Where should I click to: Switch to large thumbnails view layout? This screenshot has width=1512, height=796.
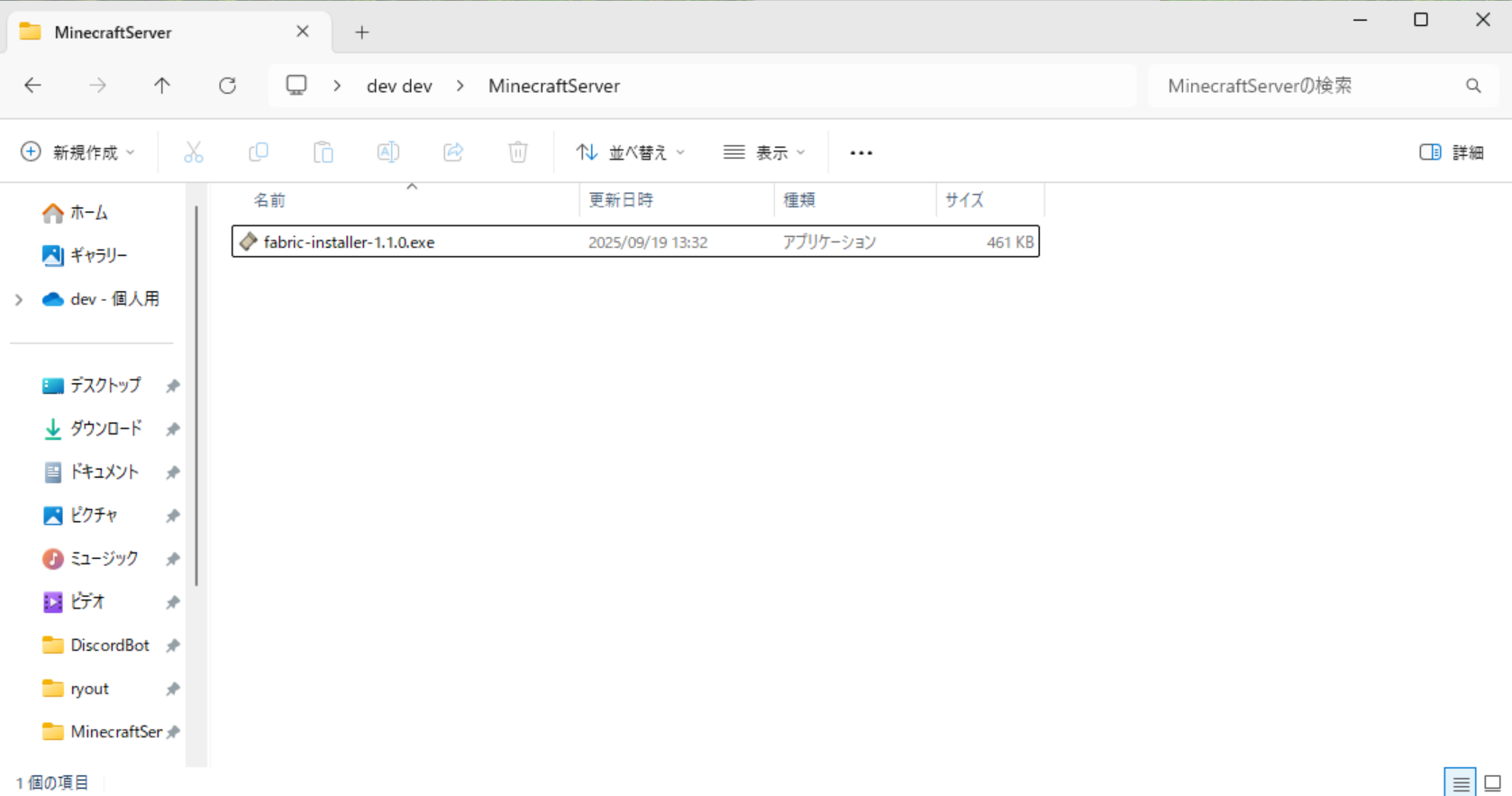point(1492,783)
